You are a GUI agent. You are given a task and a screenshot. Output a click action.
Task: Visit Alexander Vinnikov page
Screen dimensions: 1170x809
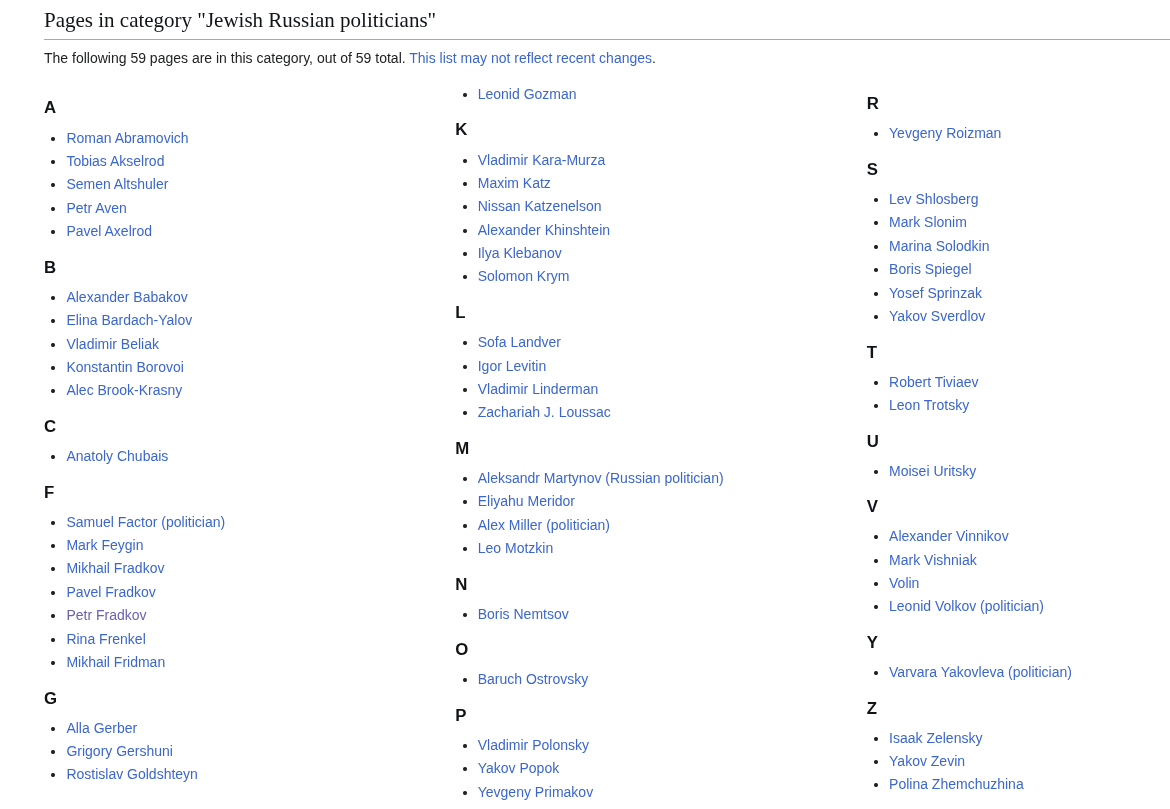(948, 537)
